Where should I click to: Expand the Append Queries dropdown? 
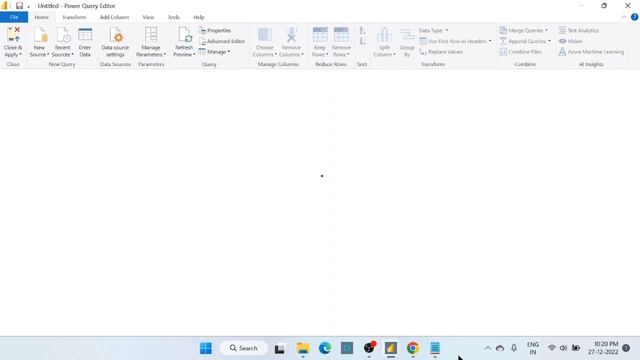(549, 41)
